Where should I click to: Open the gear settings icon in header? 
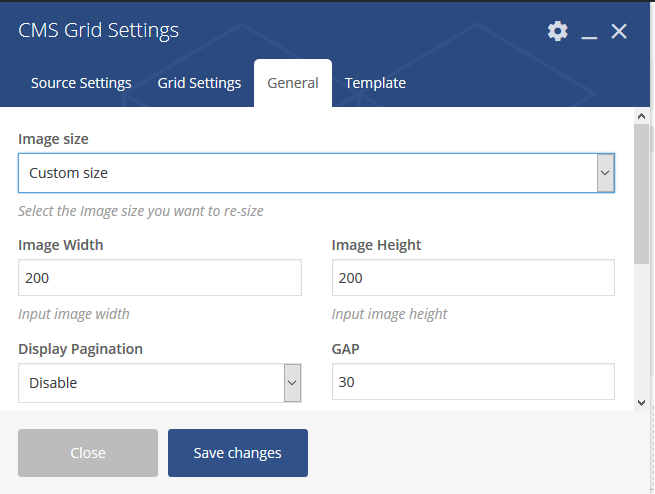[557, 32]
